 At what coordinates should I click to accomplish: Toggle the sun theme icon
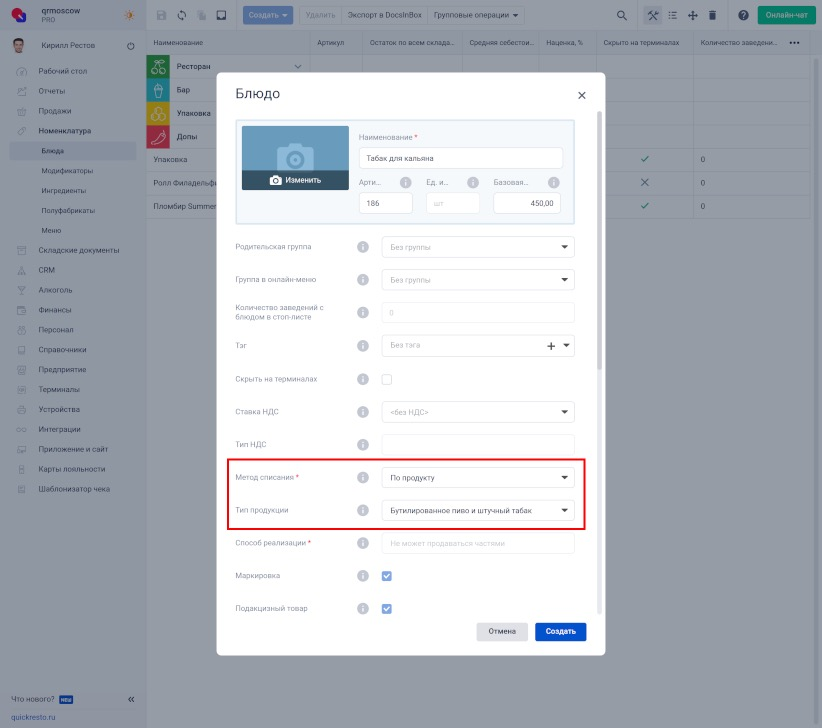[x=129, y=15]
